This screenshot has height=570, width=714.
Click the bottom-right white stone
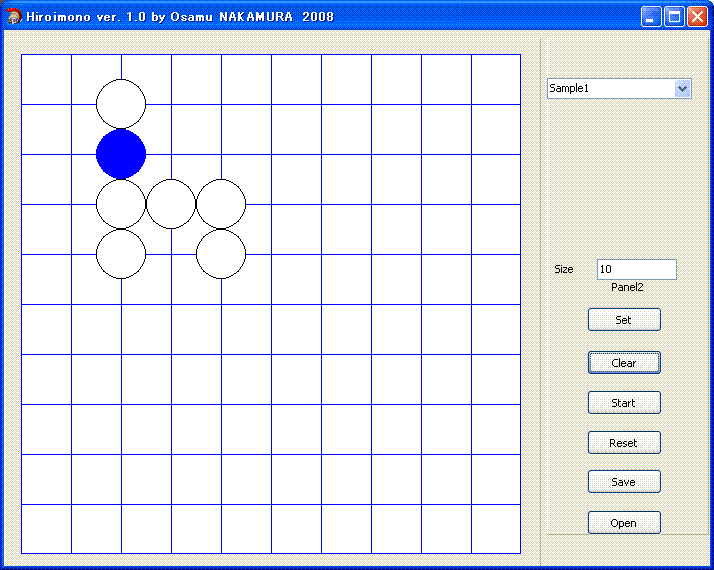[221, 254]
